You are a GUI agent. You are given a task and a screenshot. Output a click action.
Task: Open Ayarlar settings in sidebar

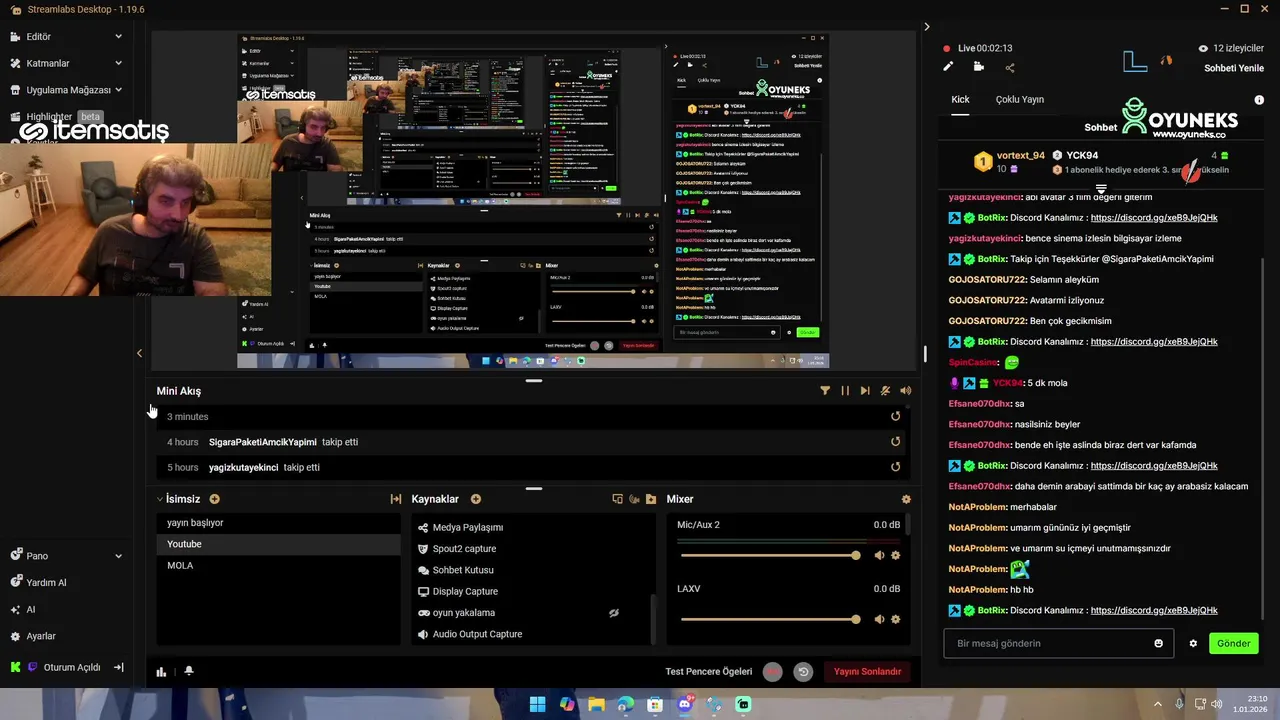[x=34, y=636]
